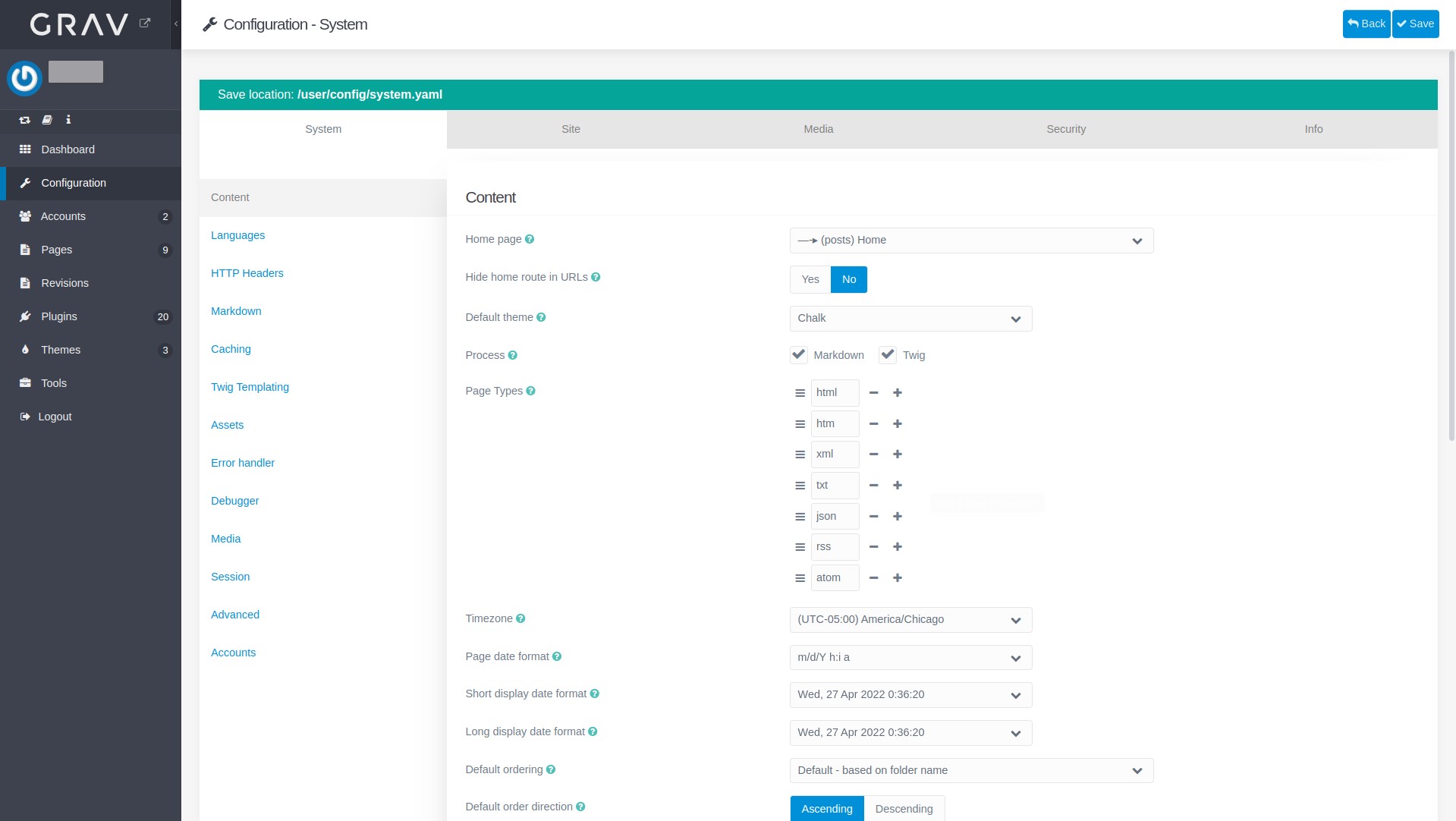Click the help icon beside Timezone label
The width and height of the screenshot is (1456, 821).
click(520, 619)
